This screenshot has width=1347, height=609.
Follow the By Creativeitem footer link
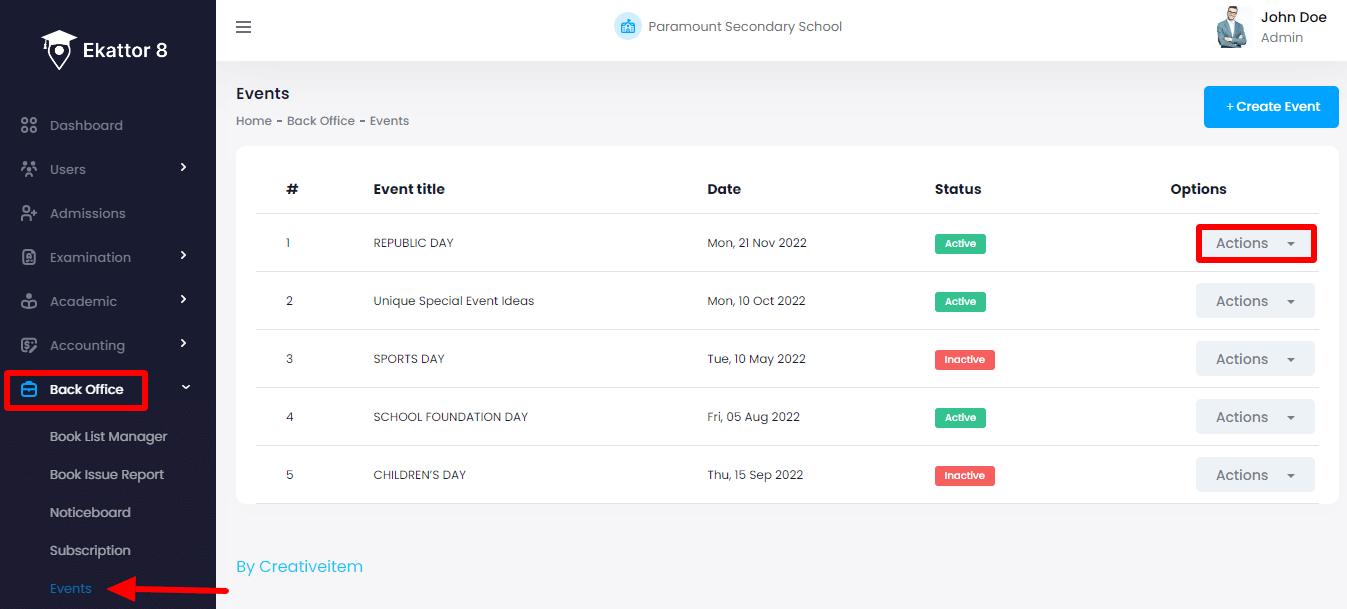pos(299,567)
